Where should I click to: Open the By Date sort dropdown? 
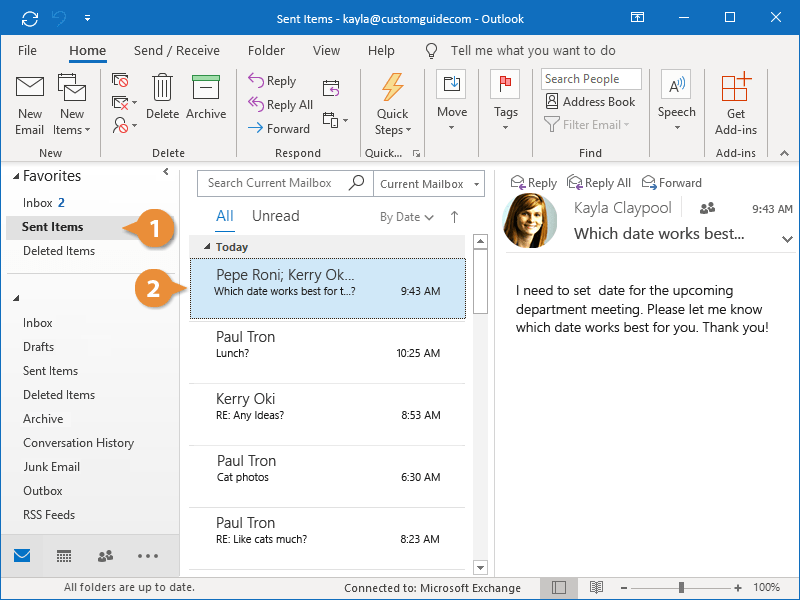coord(407,217)
